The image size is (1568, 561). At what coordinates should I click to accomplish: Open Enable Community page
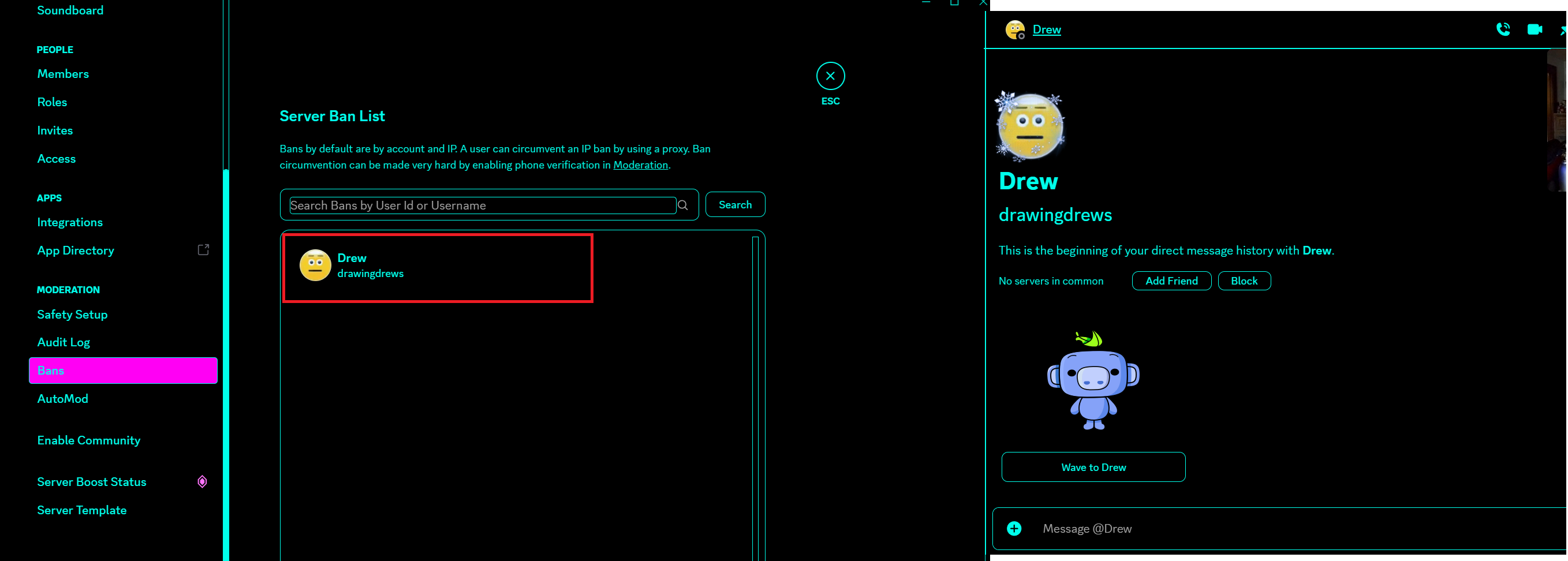tap(88, 440)
